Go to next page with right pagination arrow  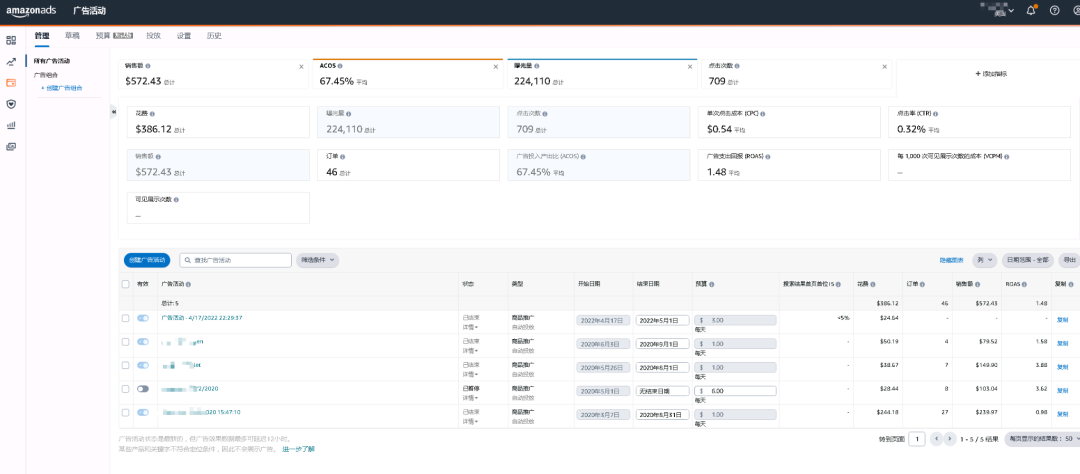click(950, 438)
